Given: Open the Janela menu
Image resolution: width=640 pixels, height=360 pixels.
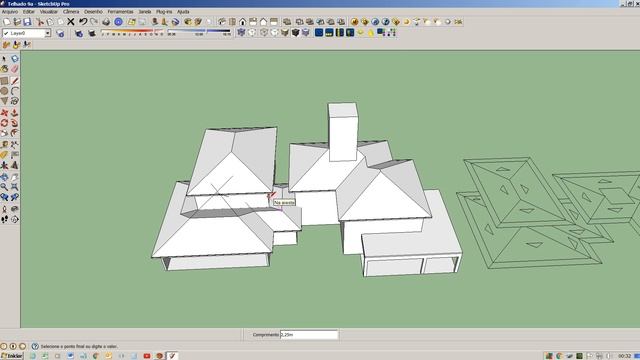Looking at the screenshot, I should click(145, 12).
